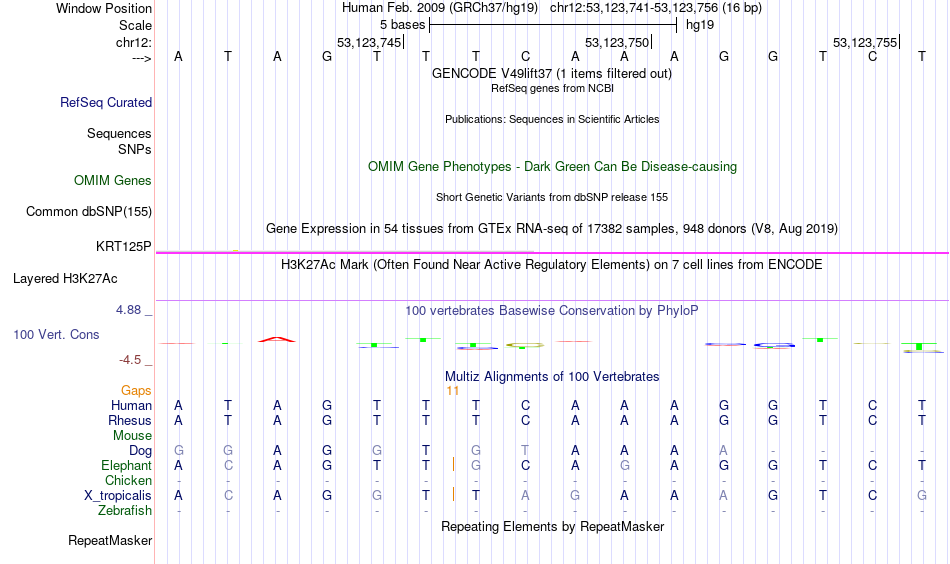The image size is (950, 564).
Task: Click the 4.88 upper PhyloP axis value
Action: [x=128, y=310]
